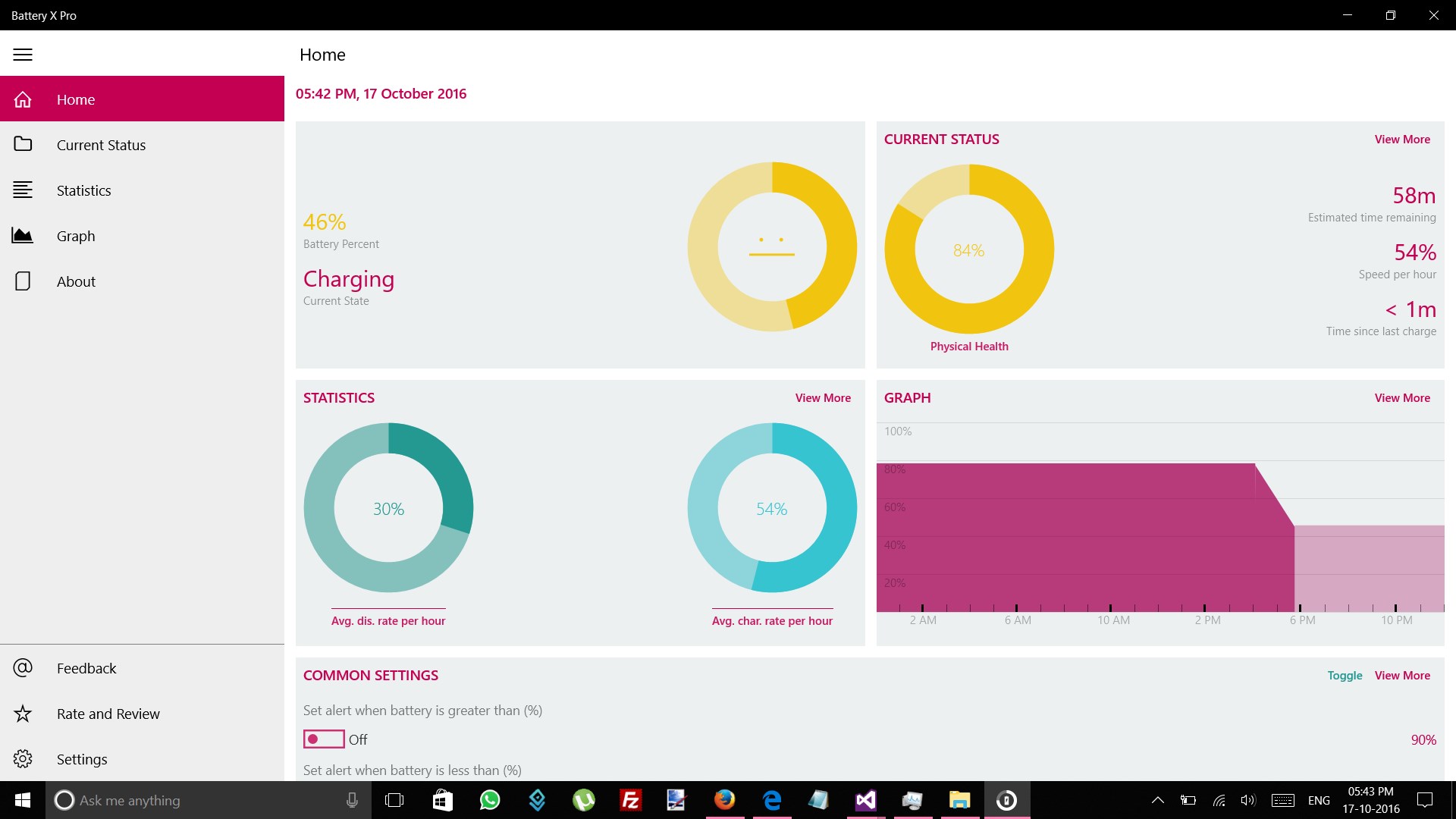View More in Current Status panel
The width and height of the screenshot is (1456, 819).
point(1402,140)
